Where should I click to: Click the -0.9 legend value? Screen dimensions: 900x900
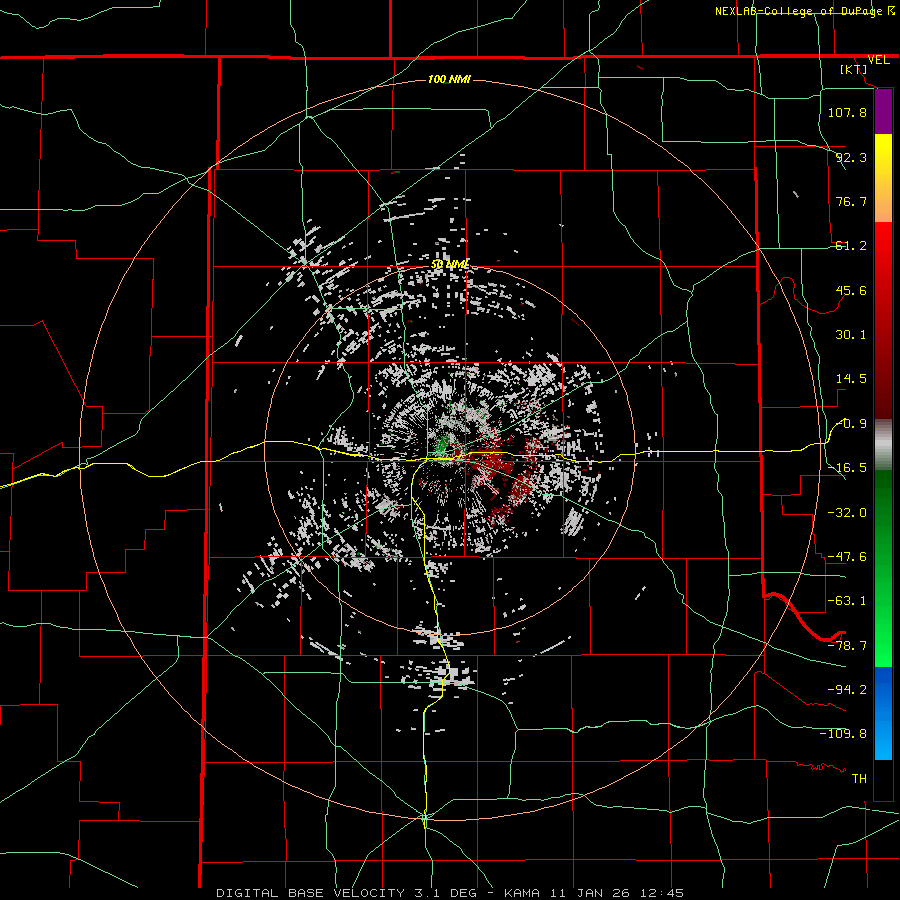[851, 424]
